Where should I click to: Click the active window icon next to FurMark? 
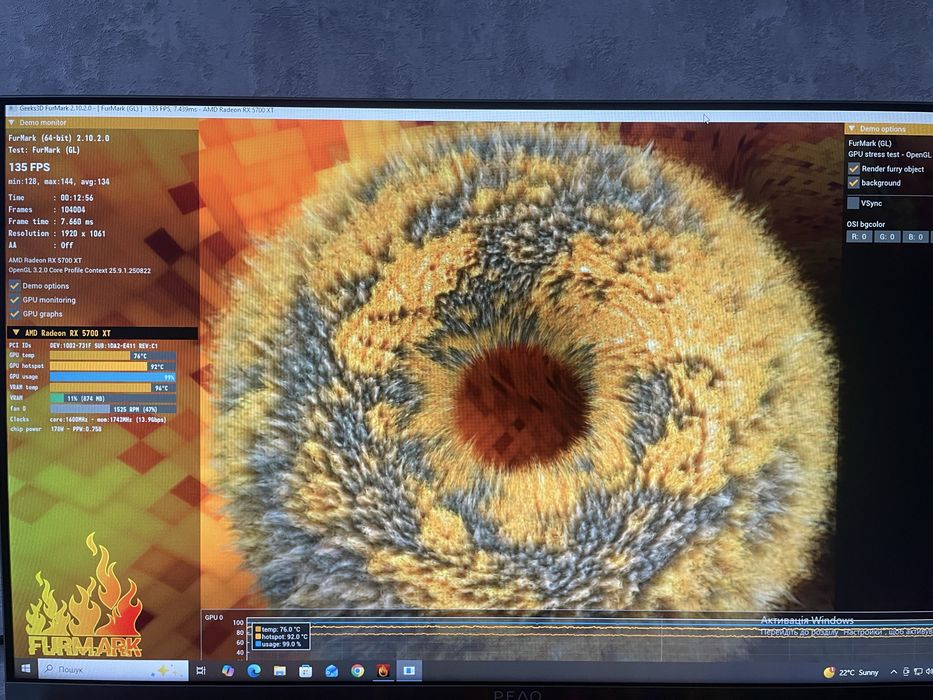coord(409,671)
